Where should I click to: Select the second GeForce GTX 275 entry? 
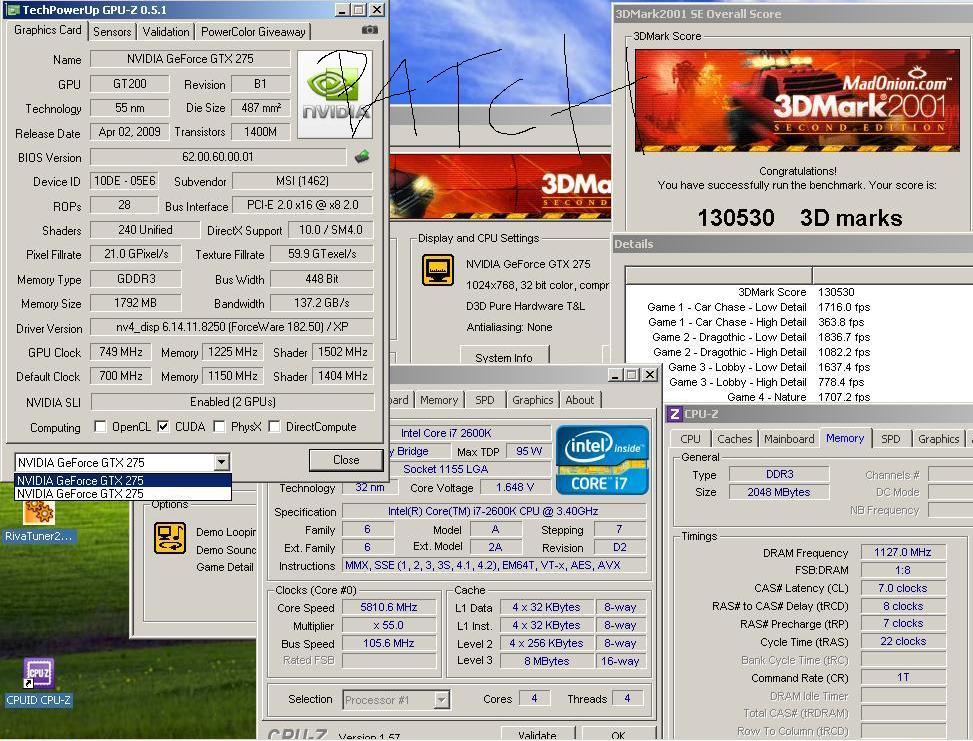coord(80,494)
